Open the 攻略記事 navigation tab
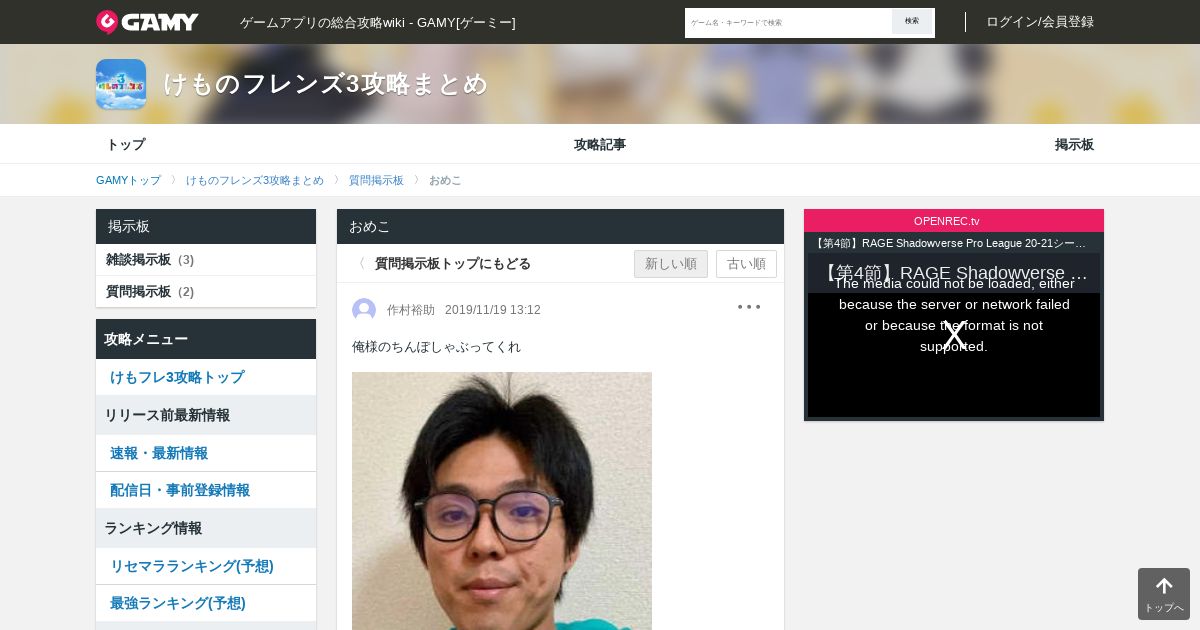The image size is (1200, 630). coord(600,144)
